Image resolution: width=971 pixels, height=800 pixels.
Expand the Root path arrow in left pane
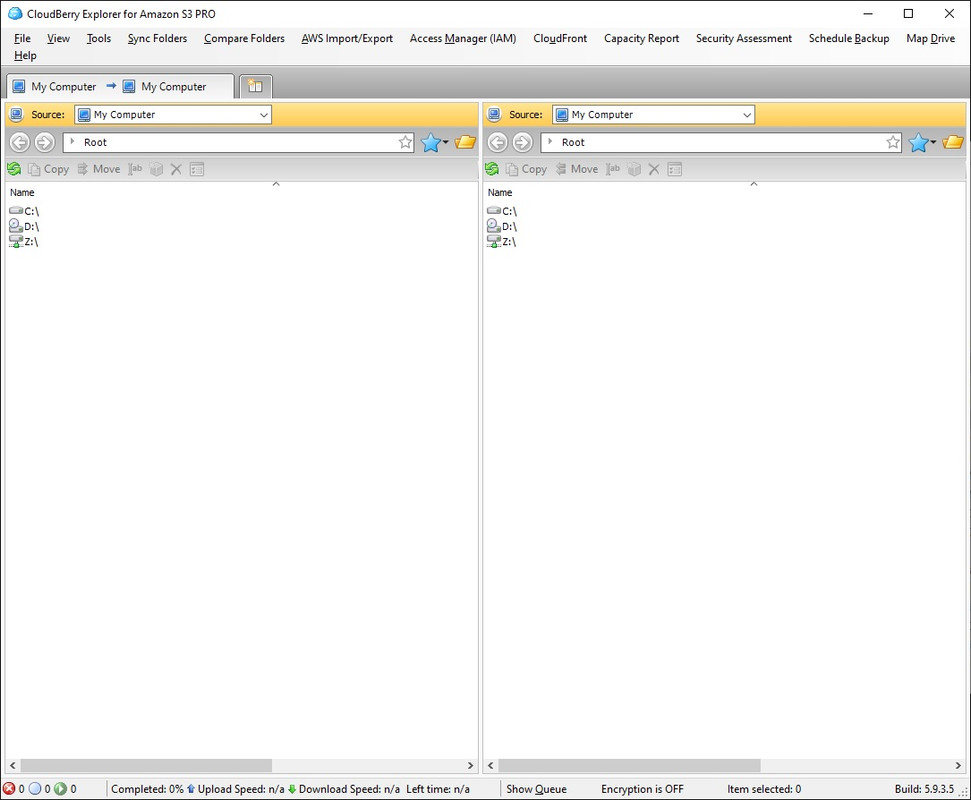[x=72, y=142]
